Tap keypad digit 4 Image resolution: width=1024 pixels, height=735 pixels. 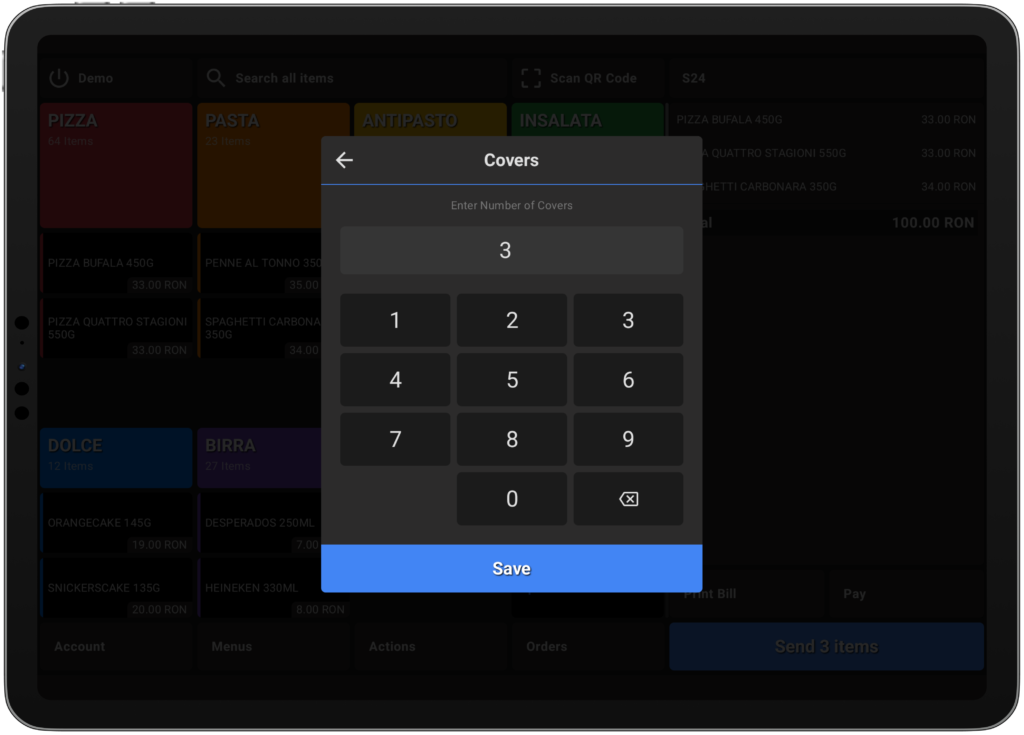[x=395, y=380]
